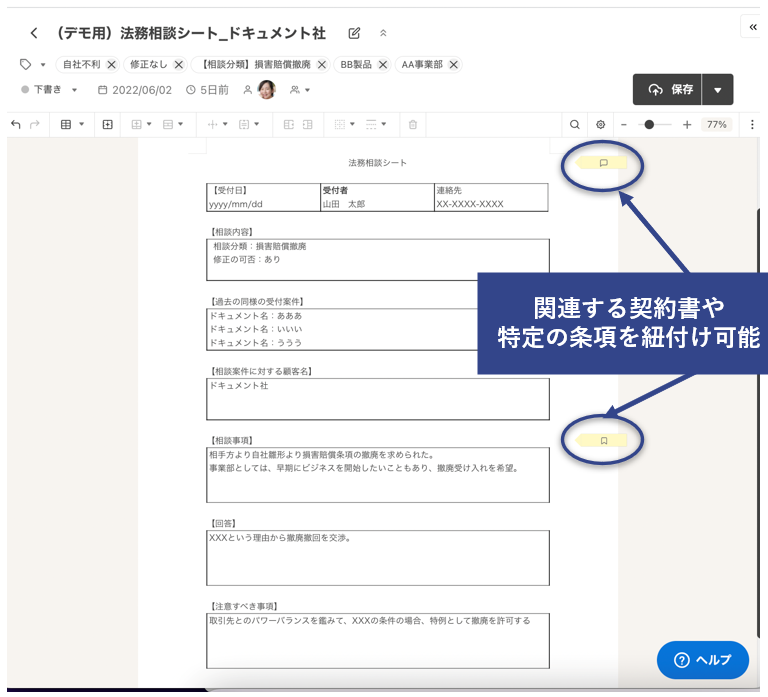Click the search magnifier icon
The image size is (768, 697).
pyautogui.click(x=575, y=125)
